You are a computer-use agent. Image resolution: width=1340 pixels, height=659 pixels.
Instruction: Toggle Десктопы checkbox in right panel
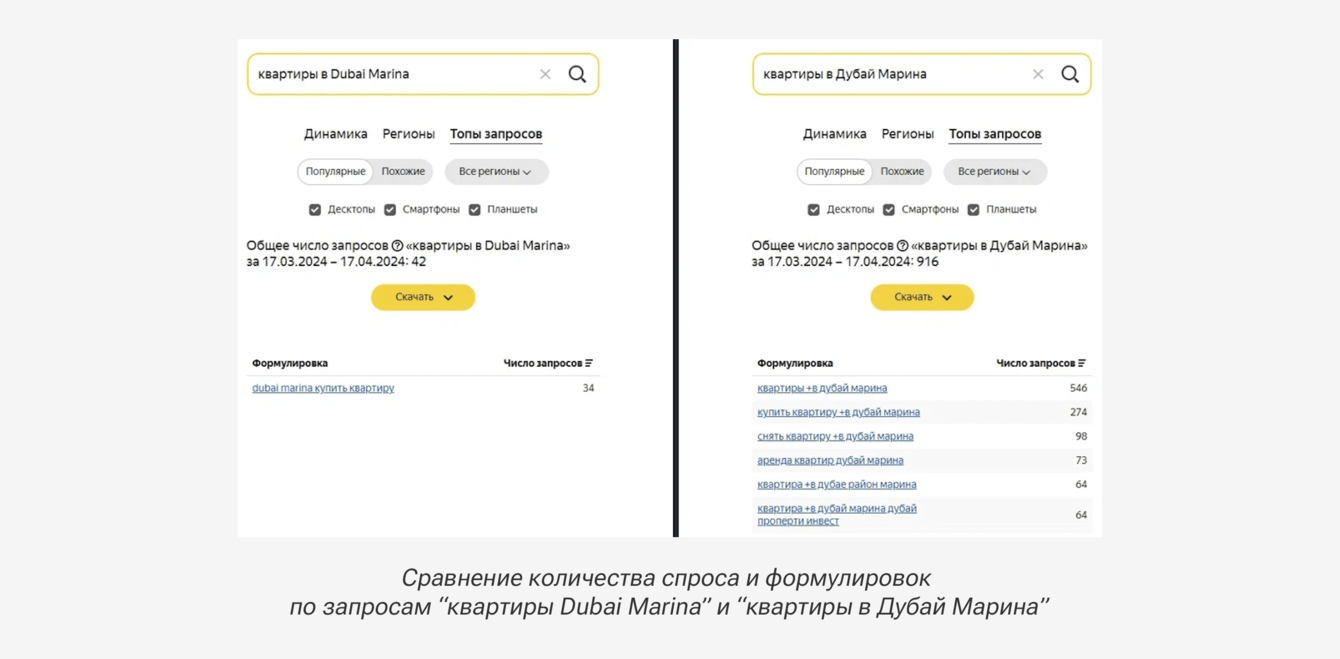pos(814,210)
